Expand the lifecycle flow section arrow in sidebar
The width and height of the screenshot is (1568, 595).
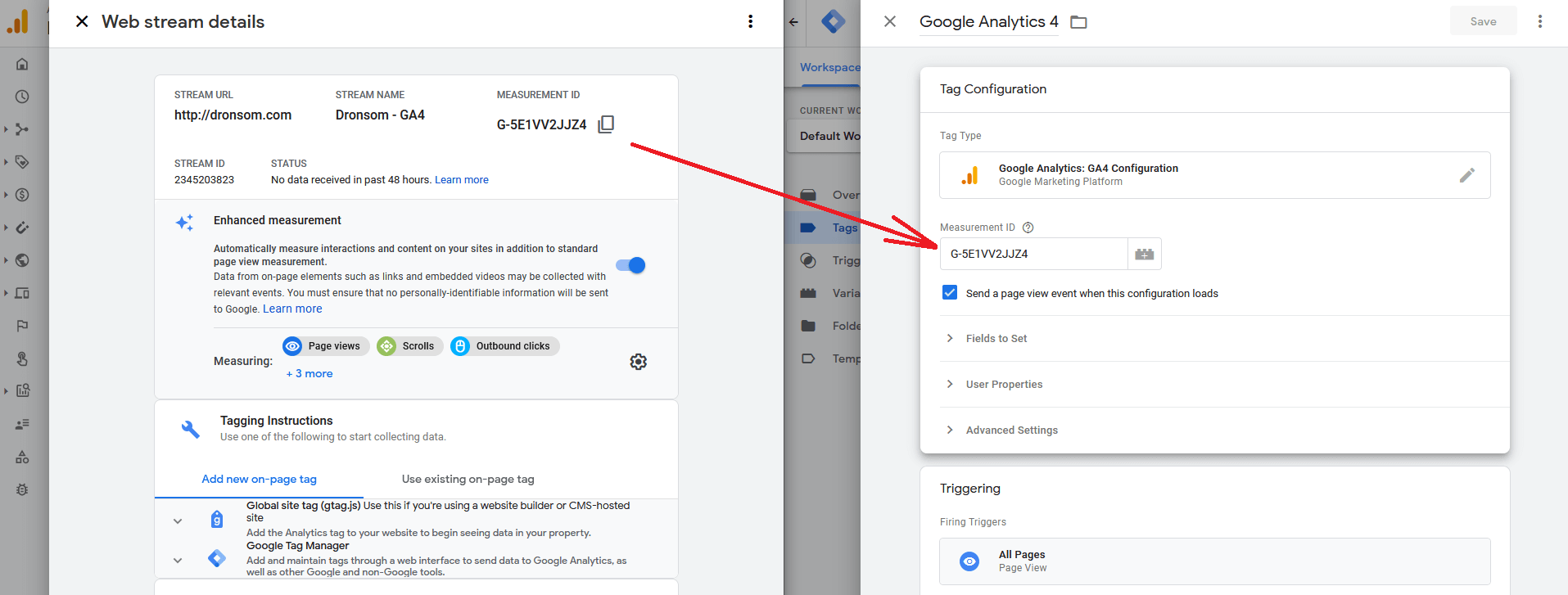6,129
